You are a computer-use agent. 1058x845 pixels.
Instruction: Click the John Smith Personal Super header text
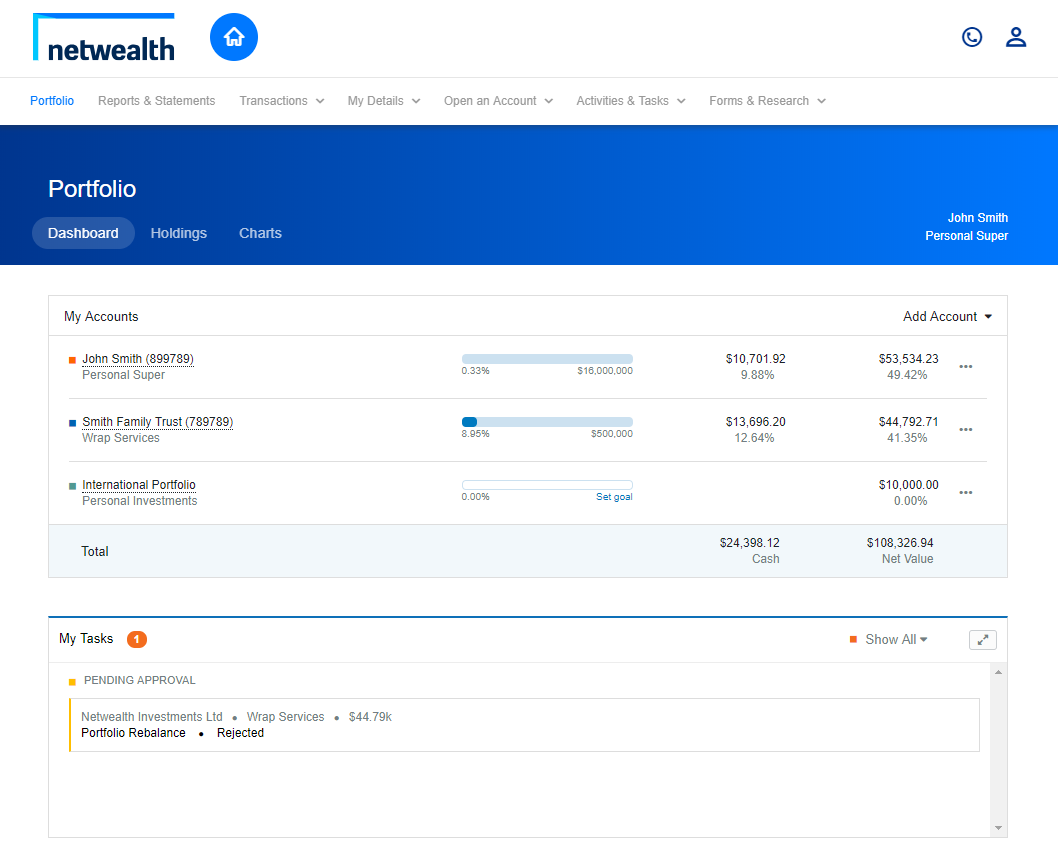pos(966,227)
